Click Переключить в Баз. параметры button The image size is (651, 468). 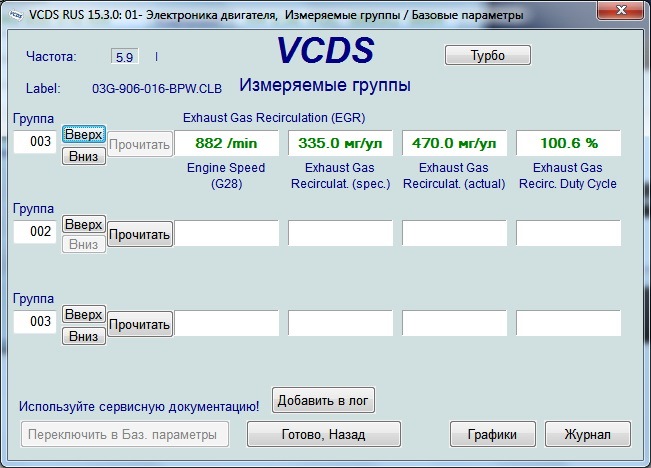(125, 434)
